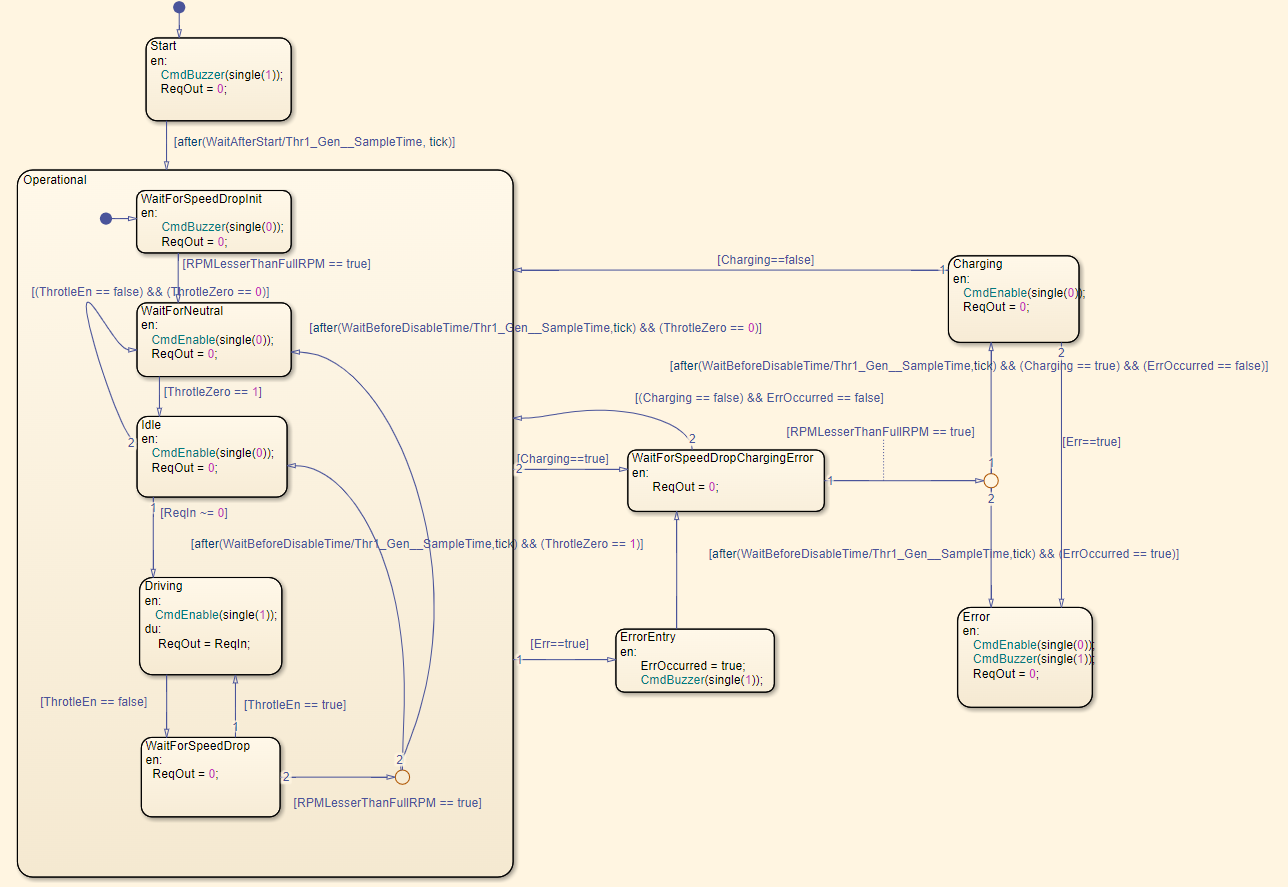Select the [Err==true] label near ErrorEntry
1288x887 pixels.
(x=559, y=644)
